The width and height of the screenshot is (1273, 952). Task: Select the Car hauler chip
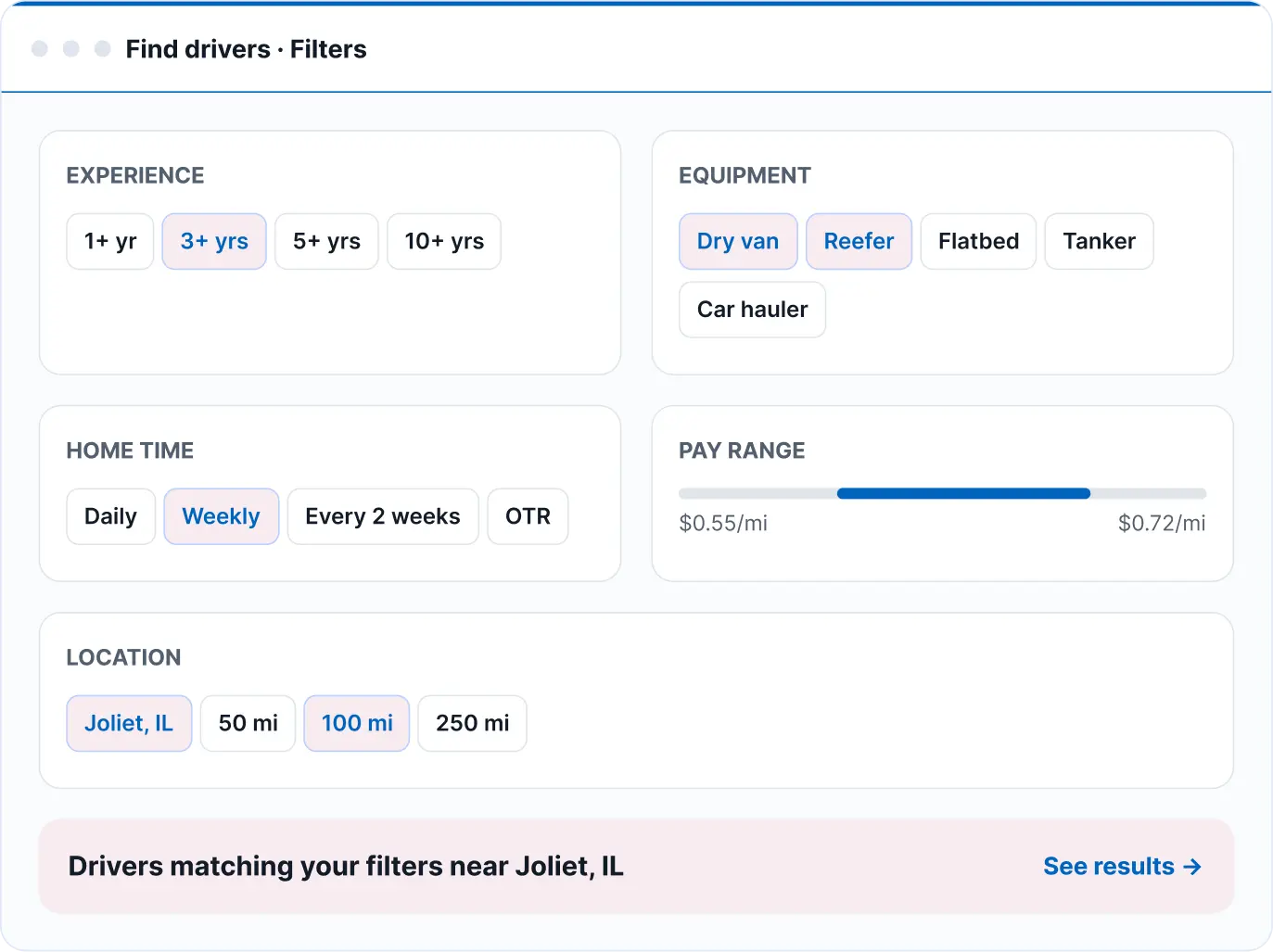pyautogui.click(x=752, y=310)
